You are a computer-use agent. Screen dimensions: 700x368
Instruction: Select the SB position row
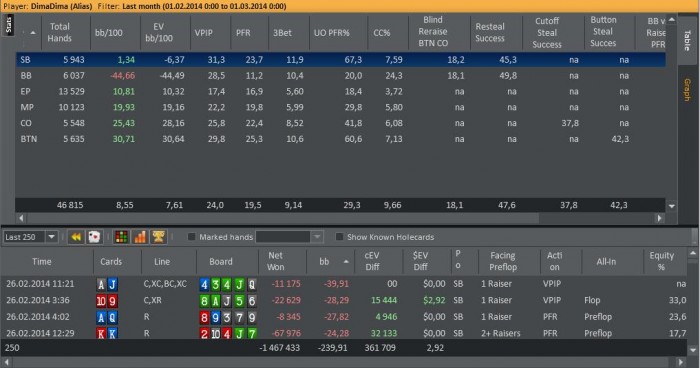(340, 60)
